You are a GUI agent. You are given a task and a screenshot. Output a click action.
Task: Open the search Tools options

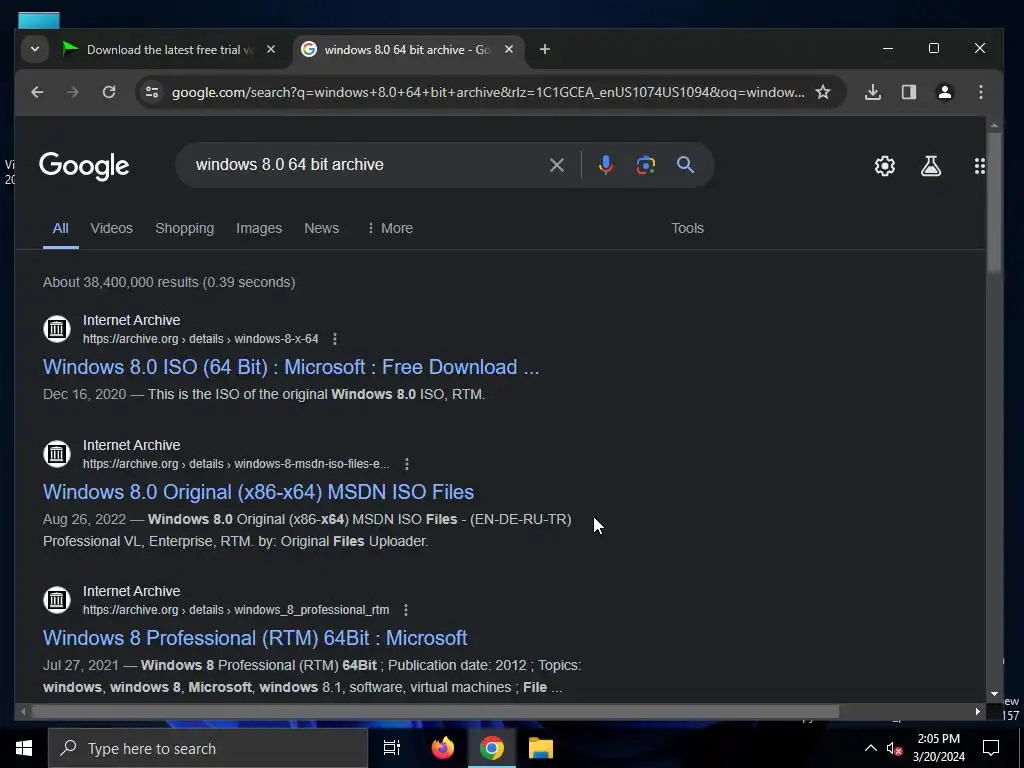[x=687, y=228]
